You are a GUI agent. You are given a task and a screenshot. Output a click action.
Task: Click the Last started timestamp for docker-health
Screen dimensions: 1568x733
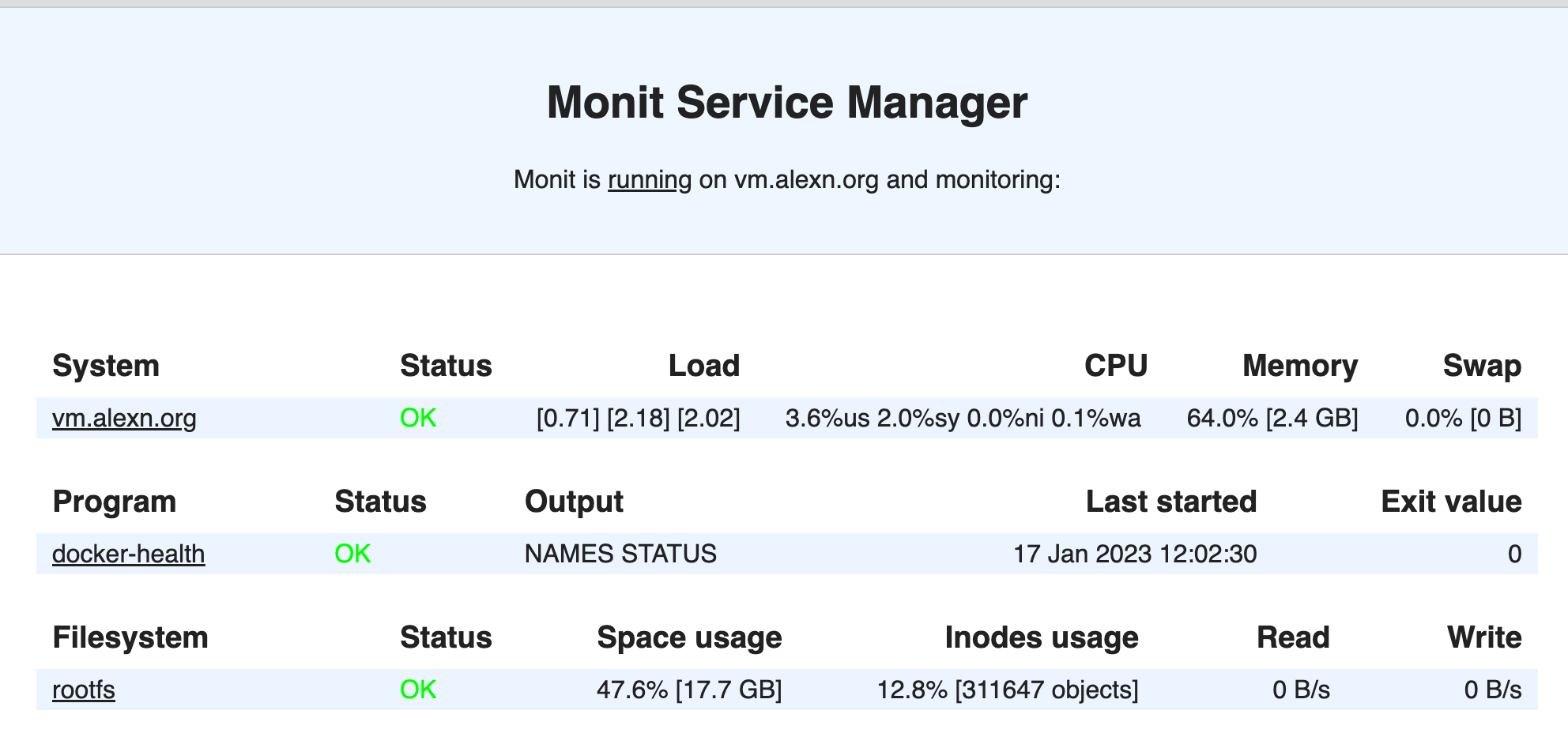tap(1136, 554)
